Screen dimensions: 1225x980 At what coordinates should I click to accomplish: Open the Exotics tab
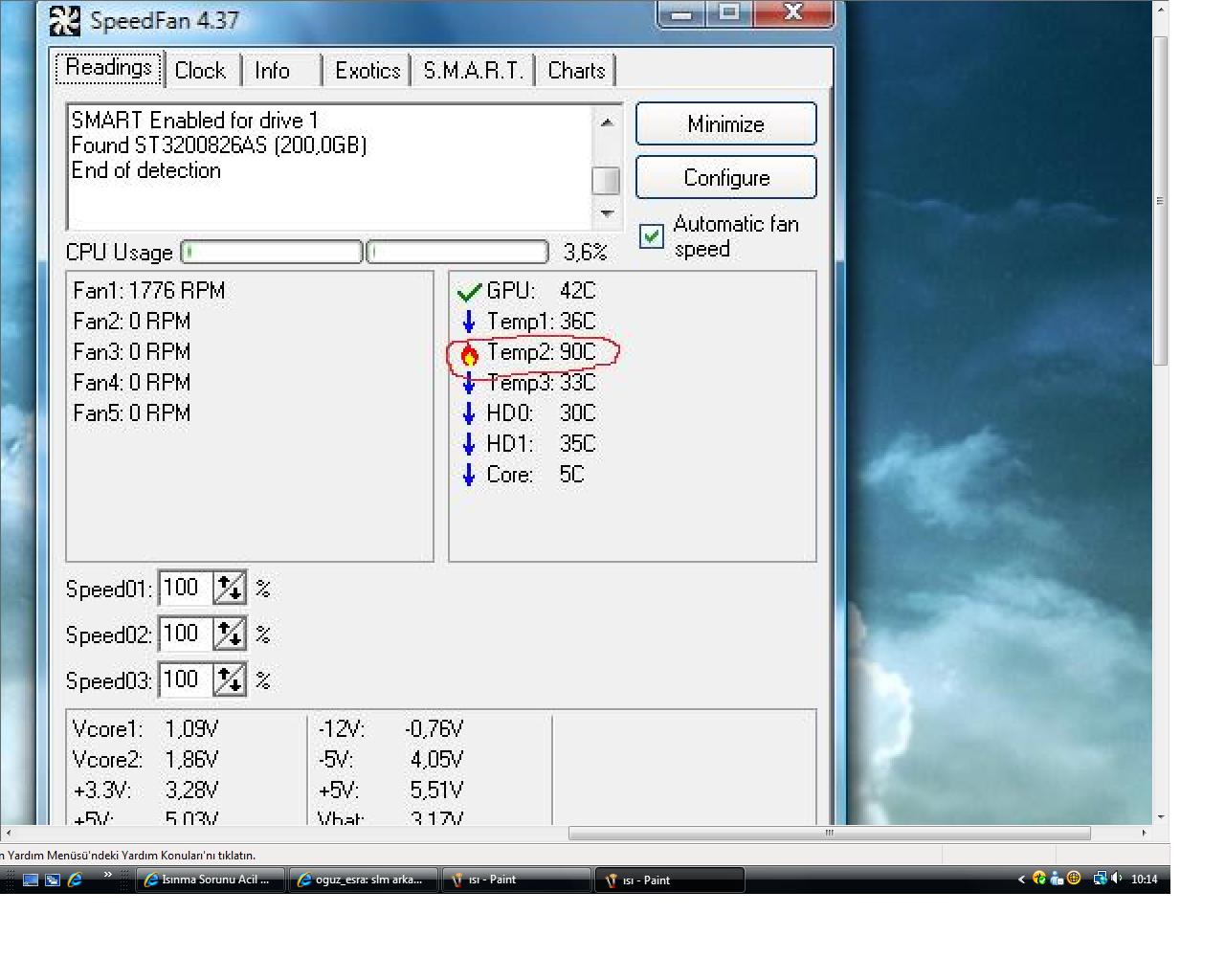[x=367, y=71]
